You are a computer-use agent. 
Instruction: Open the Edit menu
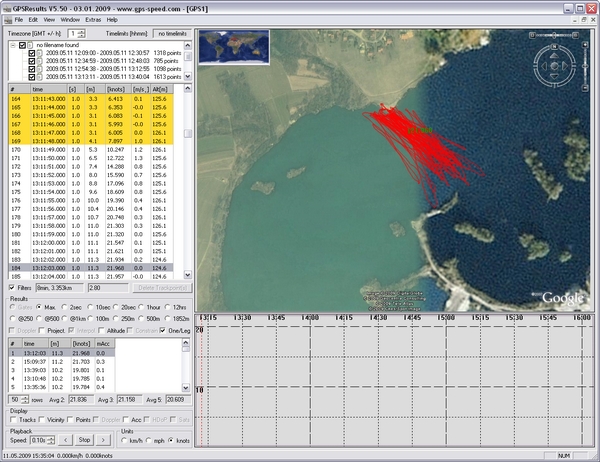33,20
